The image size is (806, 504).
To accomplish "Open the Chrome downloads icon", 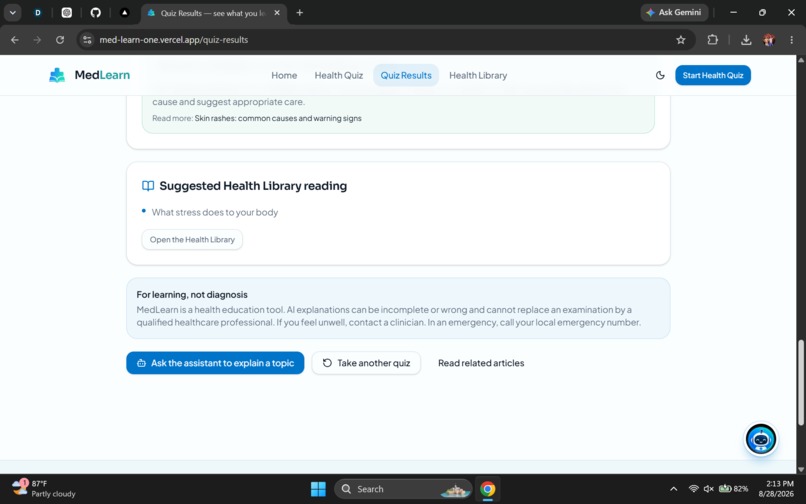I will point(746,40).
